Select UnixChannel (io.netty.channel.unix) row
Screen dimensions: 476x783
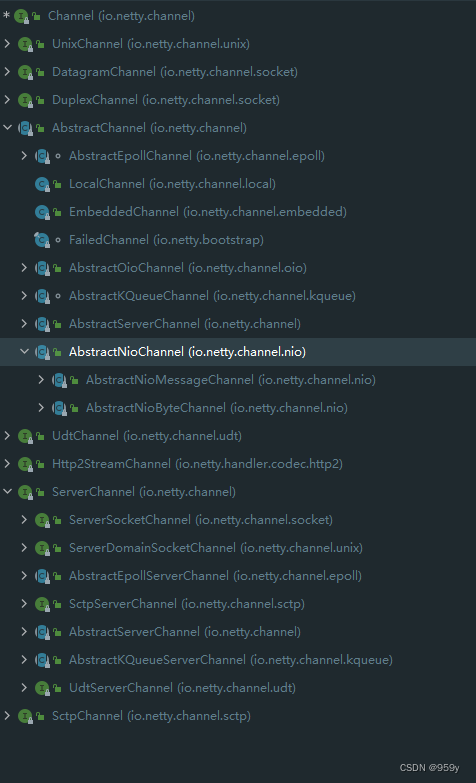pos(238,44)
